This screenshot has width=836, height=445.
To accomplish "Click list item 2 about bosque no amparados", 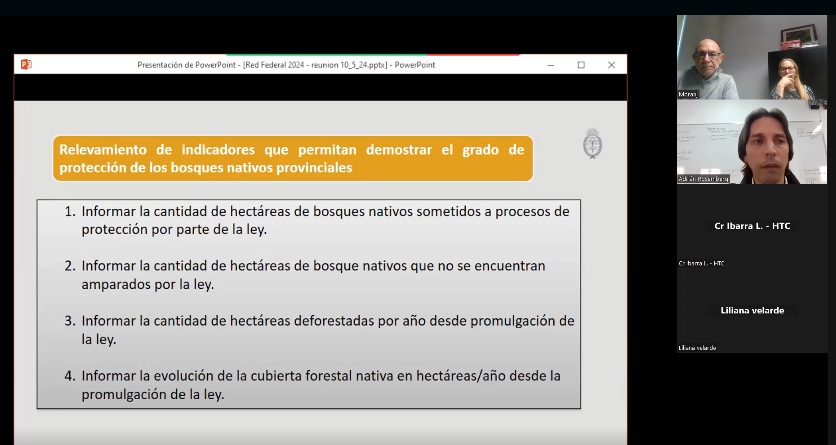I will (x=305, y=275).
